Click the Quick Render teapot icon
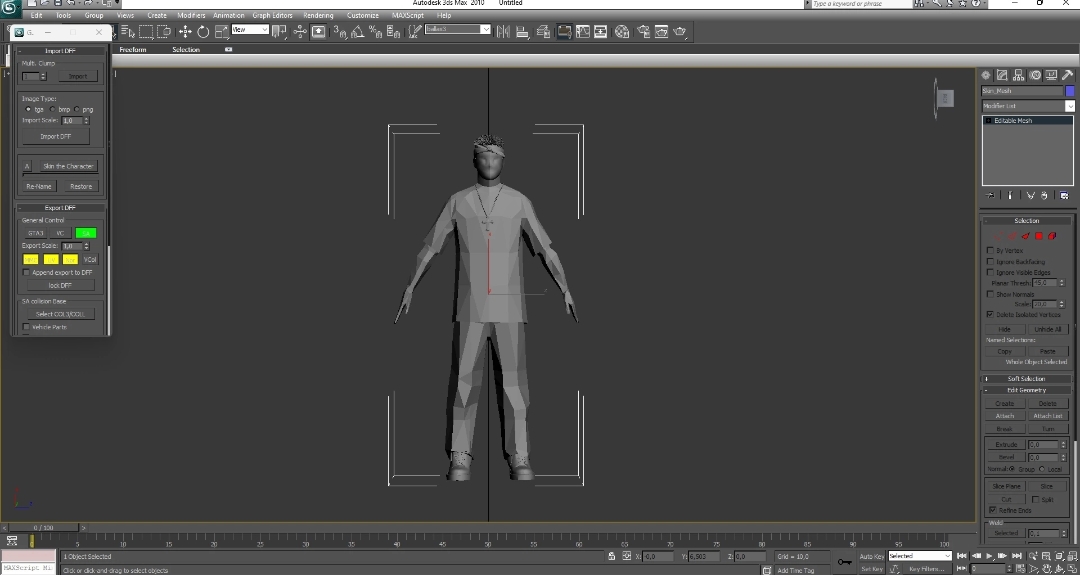 tap(680, 32)
